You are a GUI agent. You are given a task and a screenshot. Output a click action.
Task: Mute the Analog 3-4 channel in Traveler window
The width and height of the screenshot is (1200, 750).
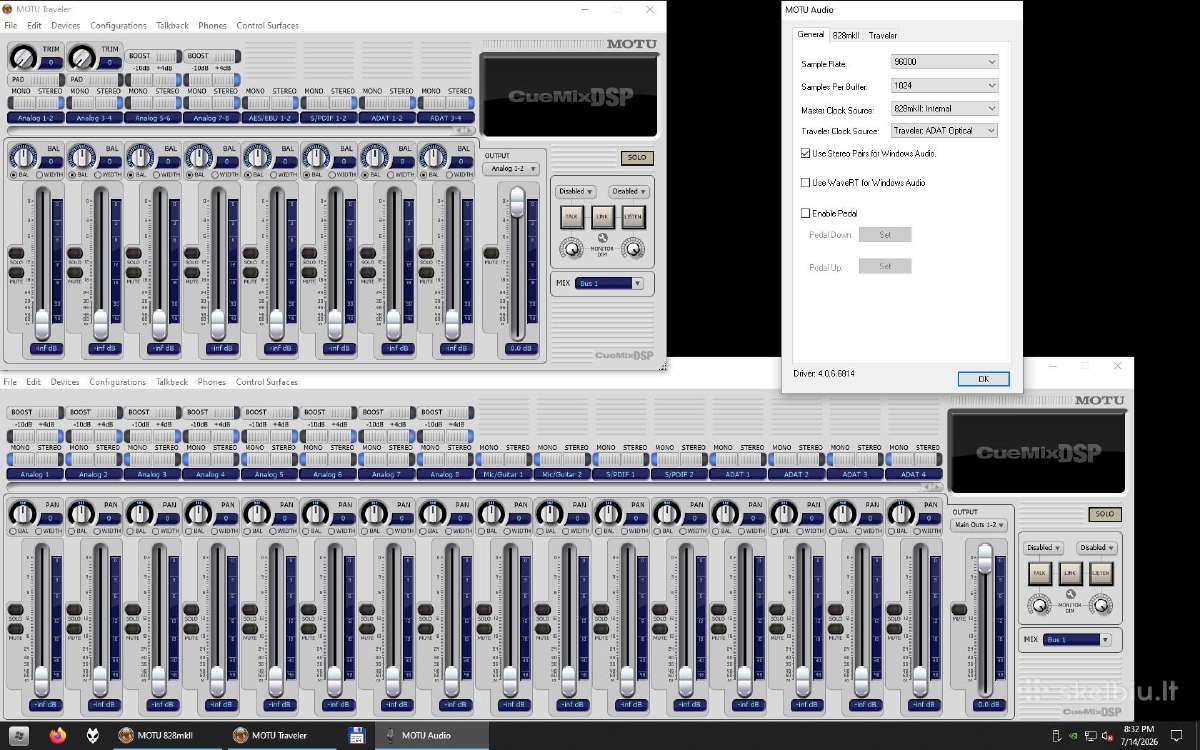click(74, 272)
